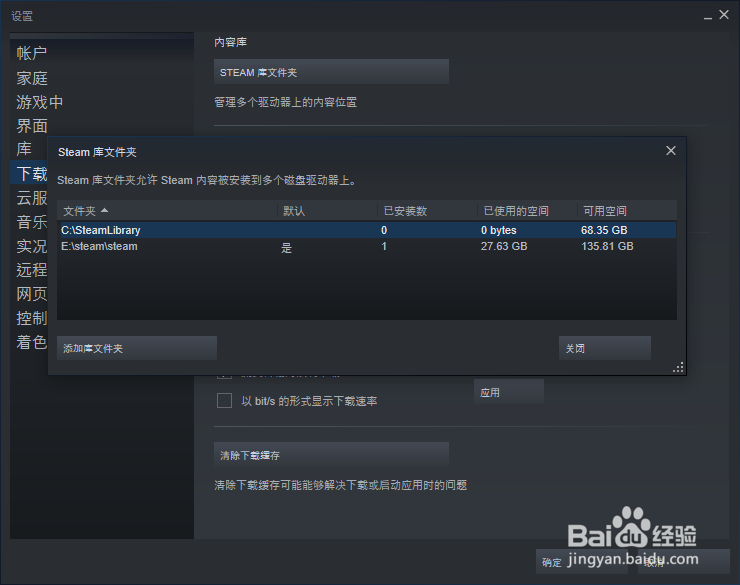Open the 音乐 settings tab

32,222
